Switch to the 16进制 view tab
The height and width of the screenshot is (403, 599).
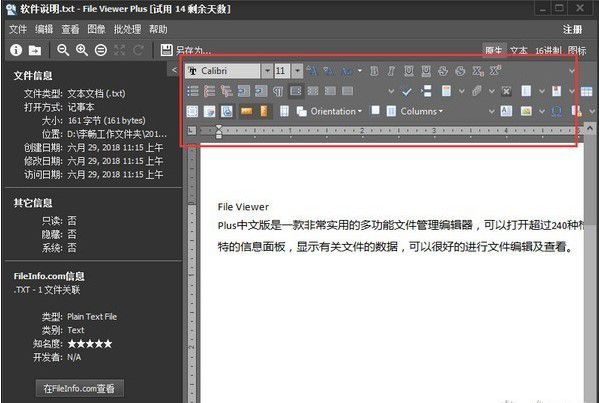[548, 50]
